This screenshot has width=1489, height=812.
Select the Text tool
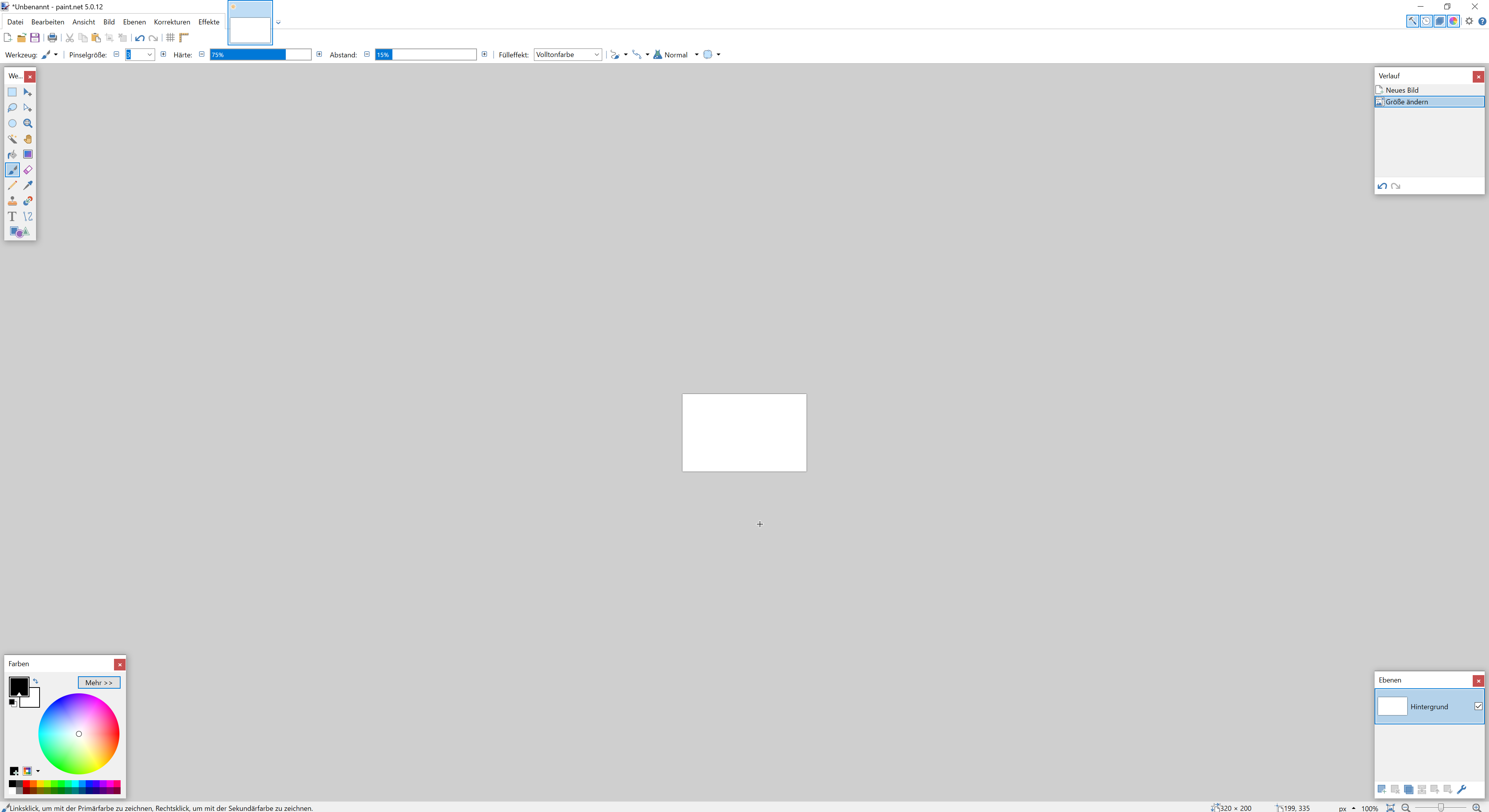click(12, 216)
